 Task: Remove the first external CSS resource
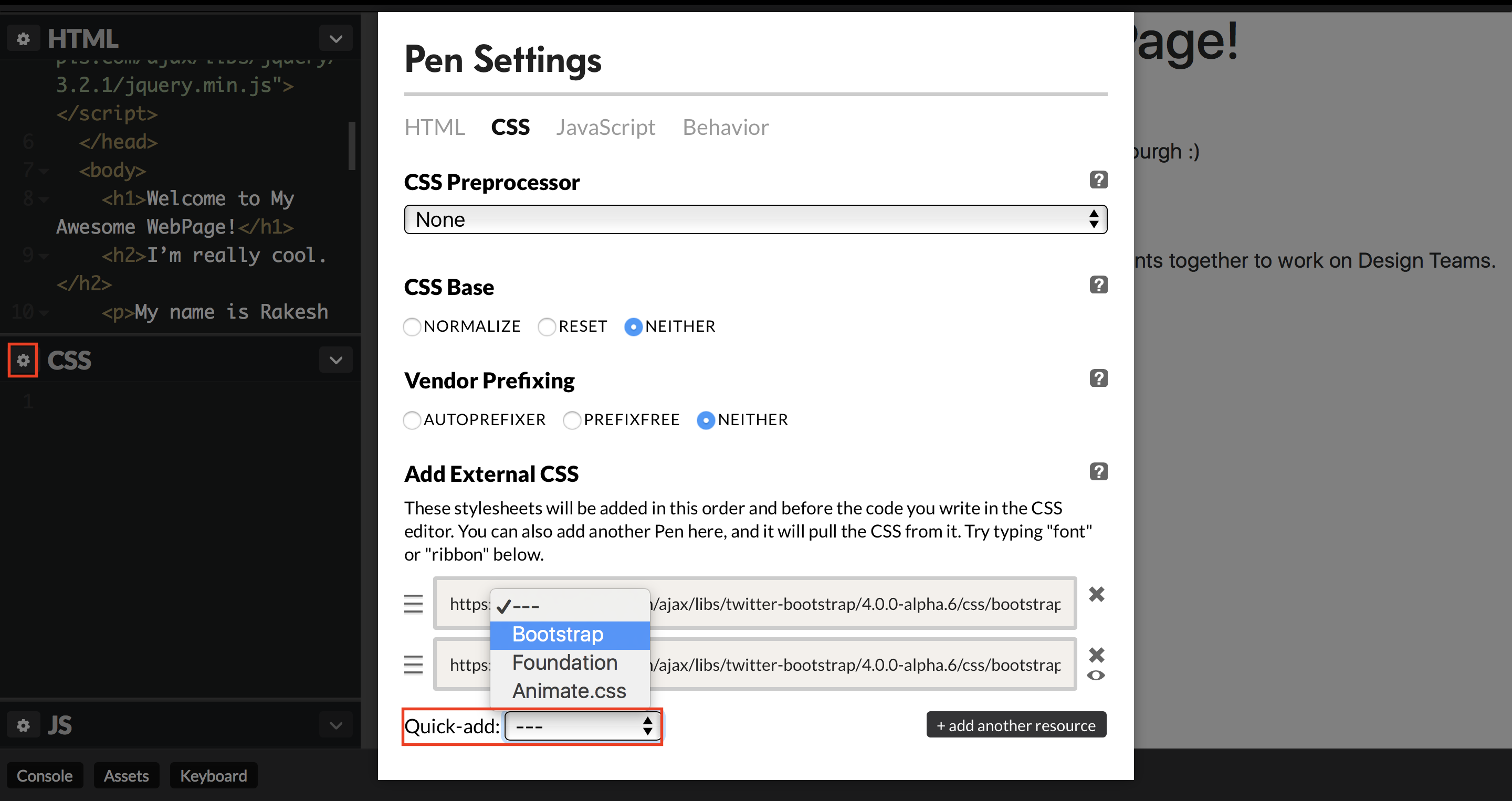(1096, 594)
